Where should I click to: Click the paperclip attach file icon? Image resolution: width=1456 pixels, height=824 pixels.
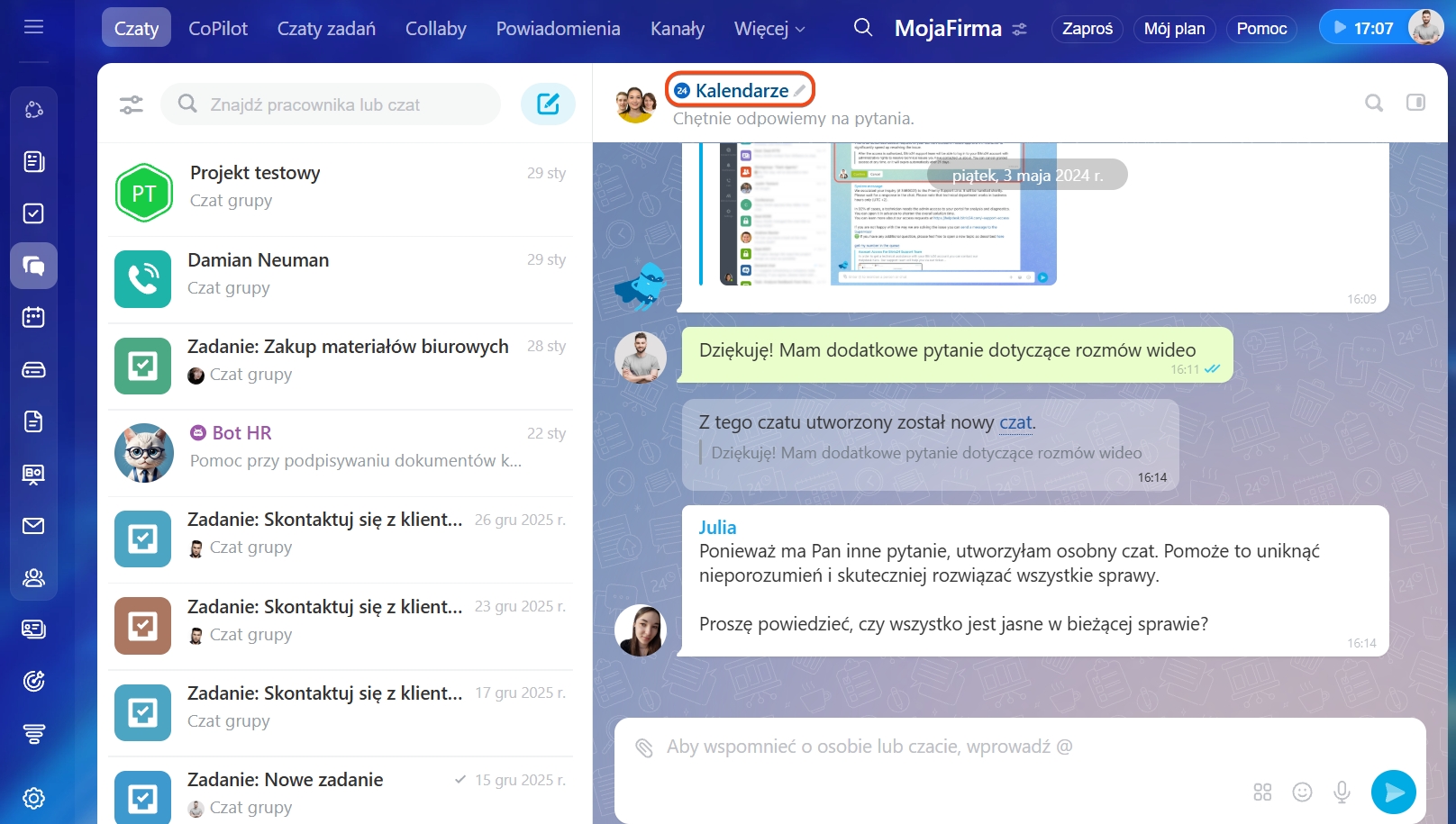click(643, 747)
